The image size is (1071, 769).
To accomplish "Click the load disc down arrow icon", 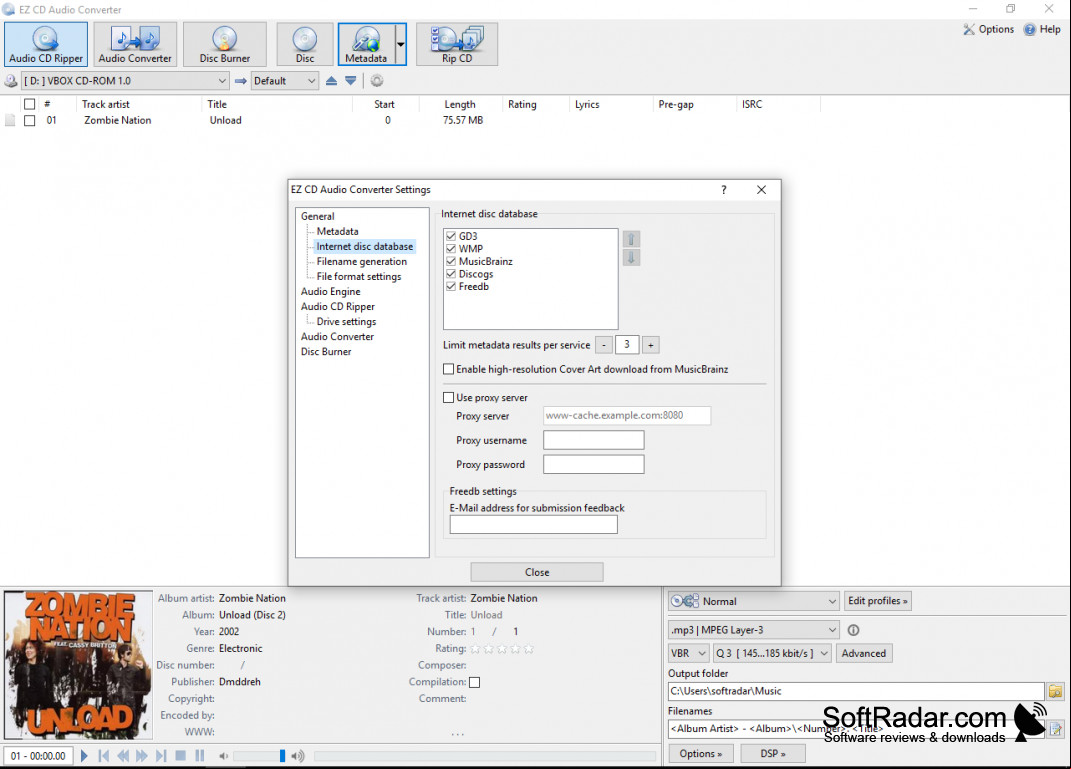I will (350, 81).
